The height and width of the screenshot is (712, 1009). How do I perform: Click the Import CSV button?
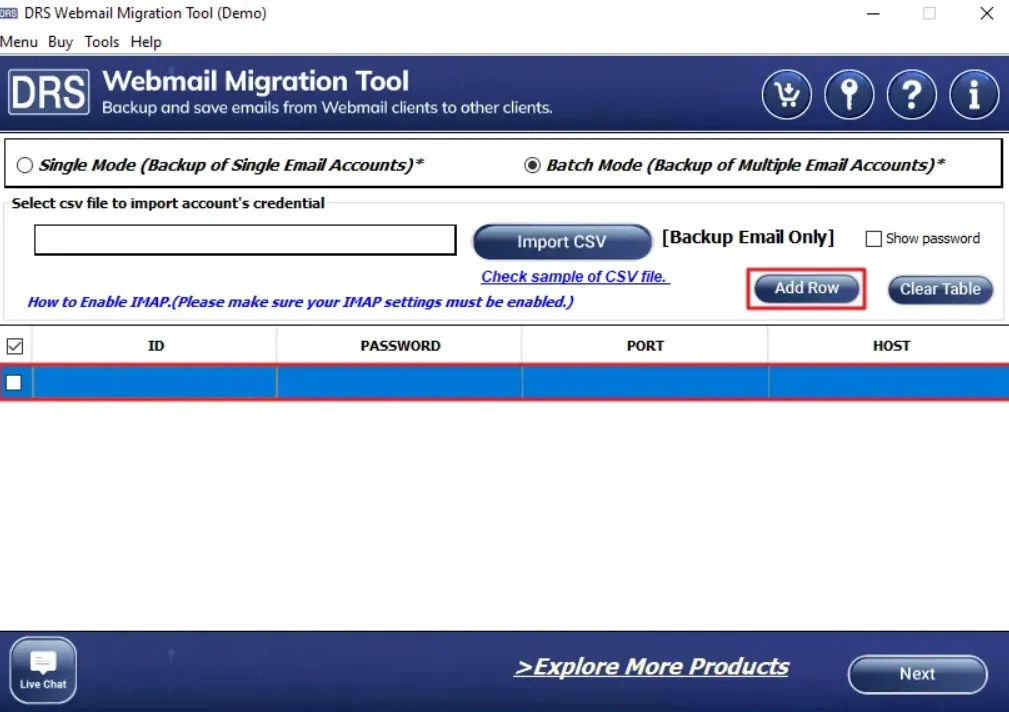tap(561, 242)
